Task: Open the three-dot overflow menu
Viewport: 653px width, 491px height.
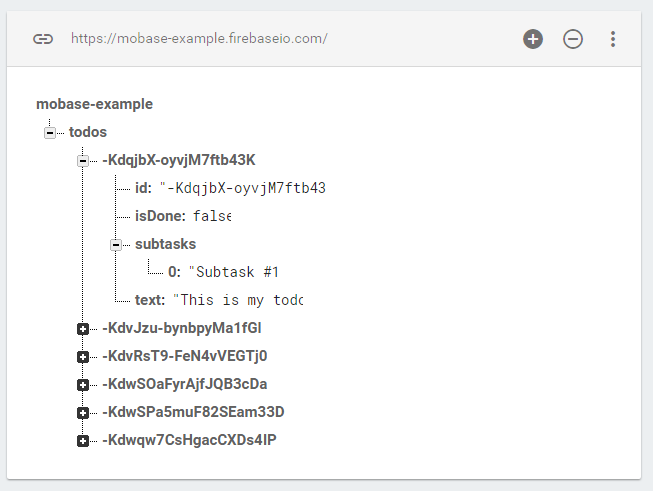Action: (x=613, y=39)
